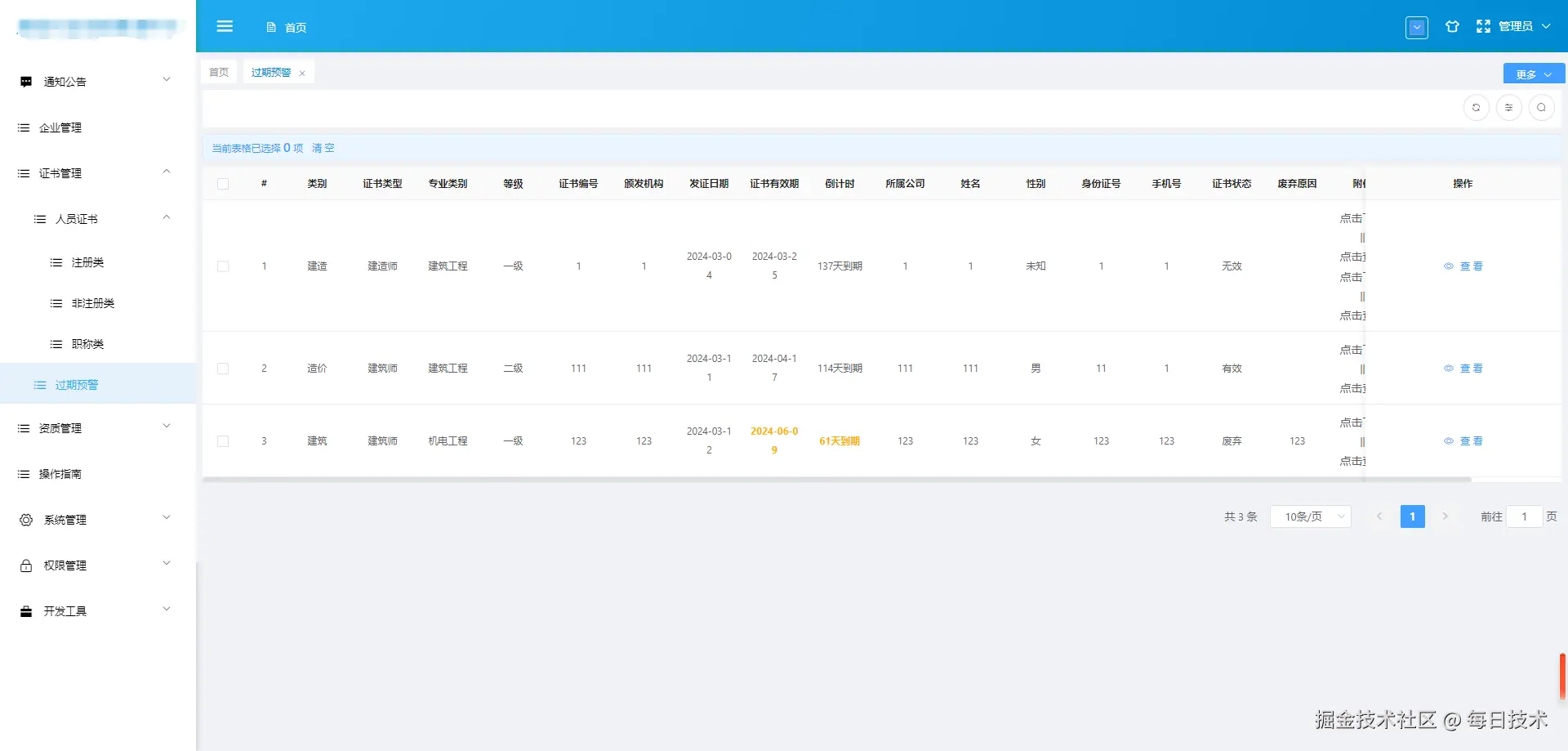Viewport: 1568px width, 751px height.
Task: Toggle fullscreen with the expand arrows icon
Action: tap(1482, 25)
